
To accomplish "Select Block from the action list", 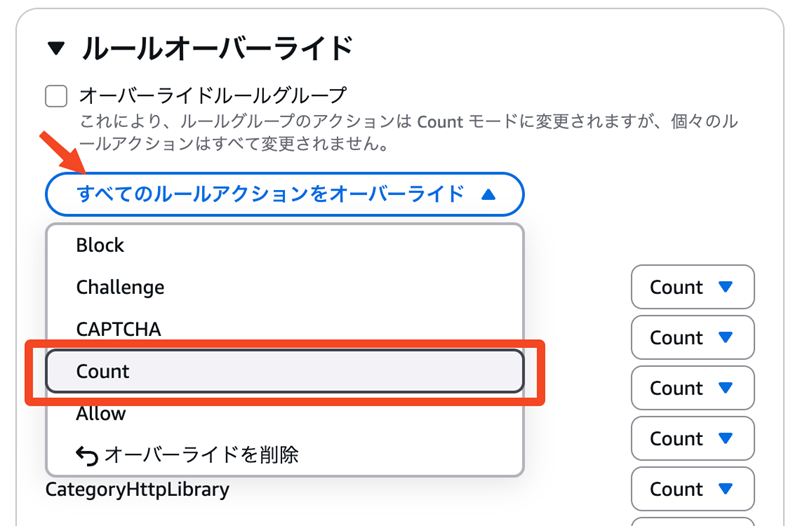I will [100, 245].
